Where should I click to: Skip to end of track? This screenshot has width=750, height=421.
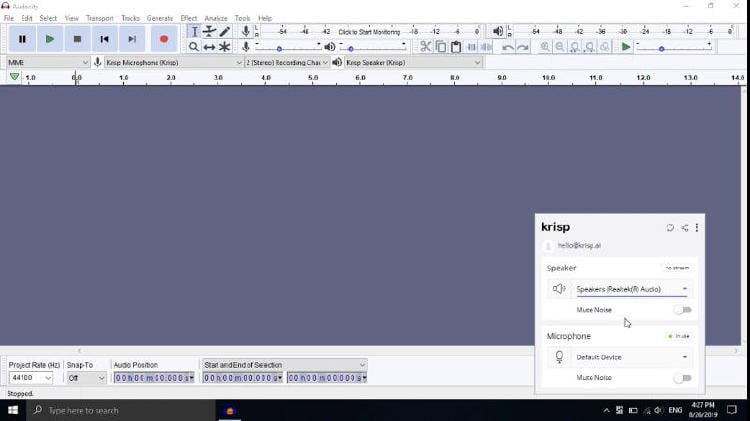pyautogui.click(x=131, y=39)
